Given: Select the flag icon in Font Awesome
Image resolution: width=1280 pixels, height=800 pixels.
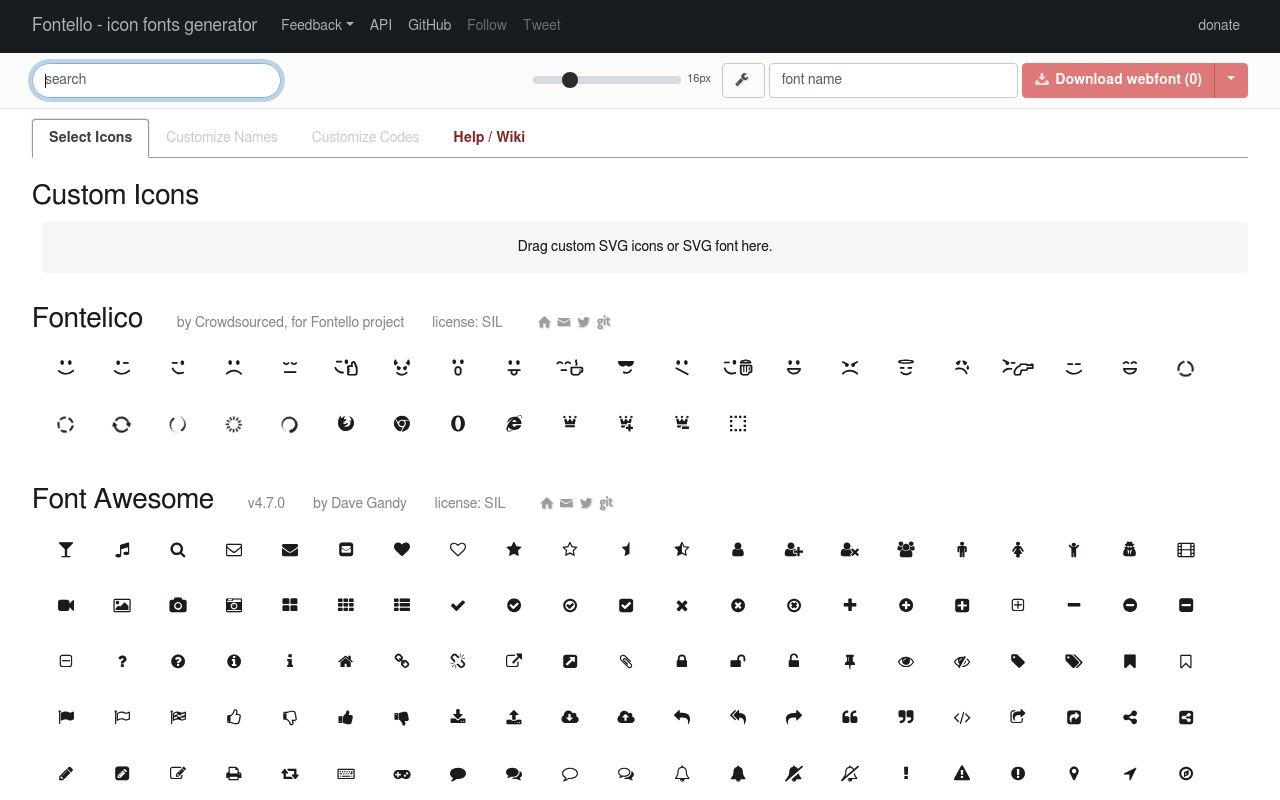Looking at the screenshot, I should click(65, 717).
